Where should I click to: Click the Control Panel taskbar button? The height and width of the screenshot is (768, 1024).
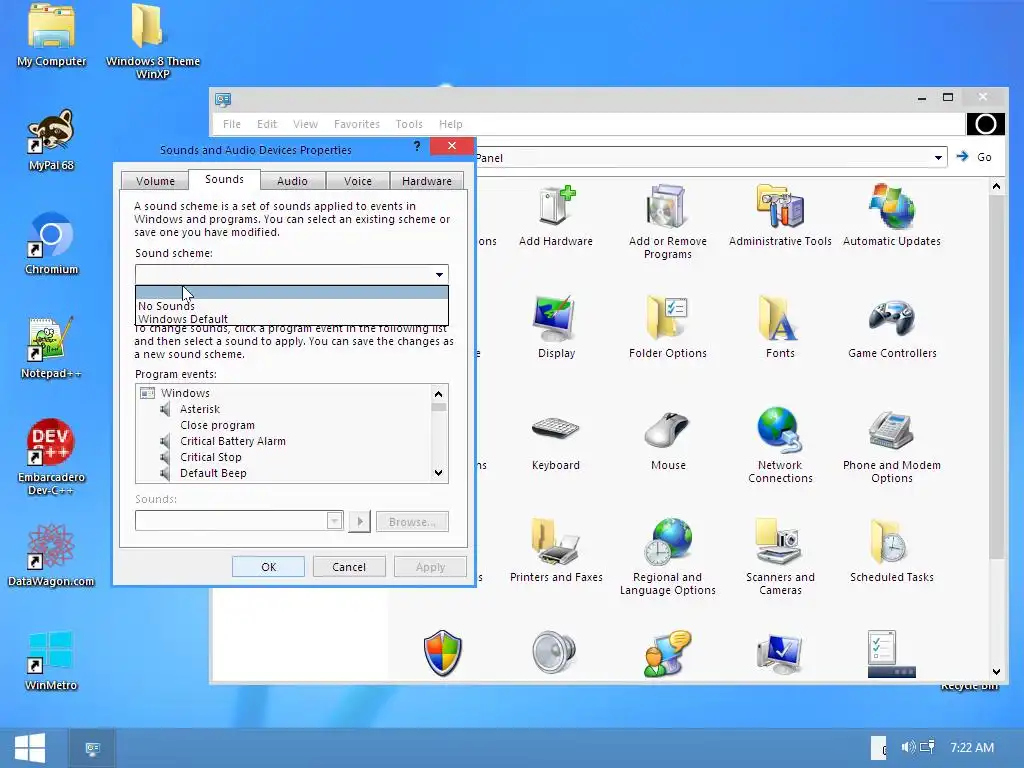tap(93, 748)
